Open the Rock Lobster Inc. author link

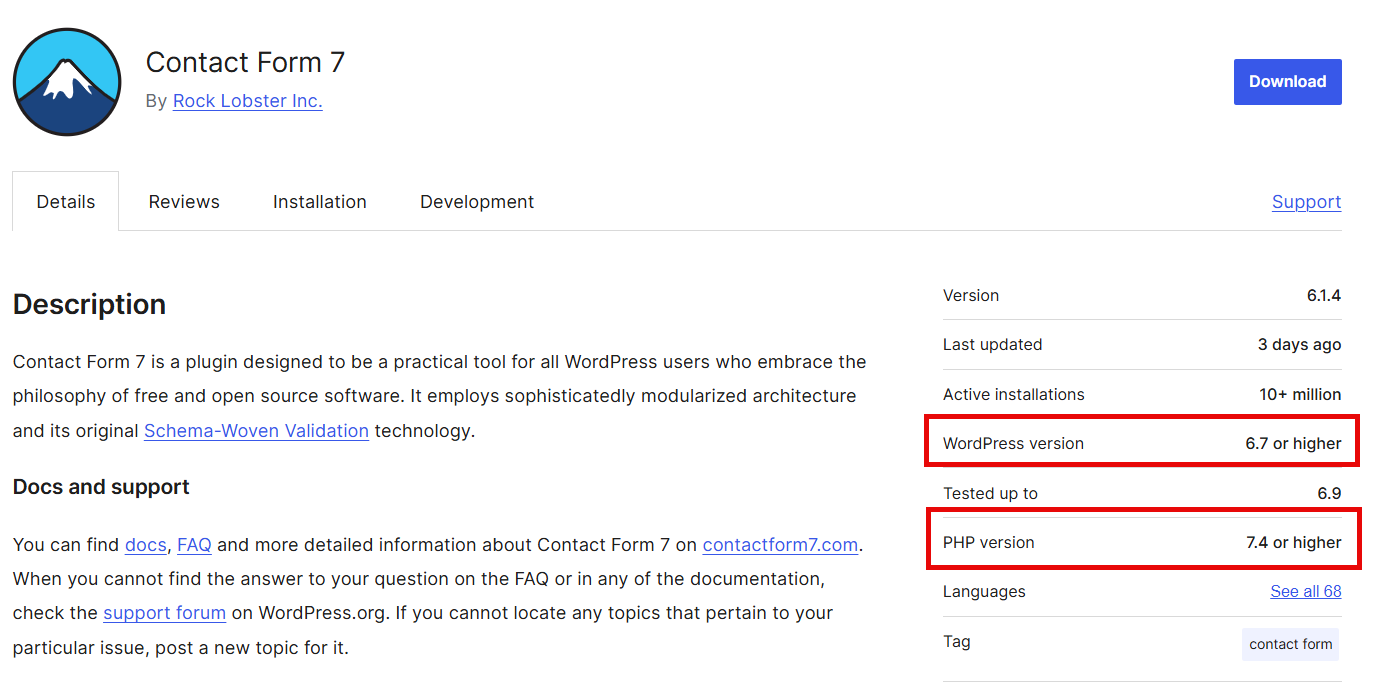coord(247,101)
